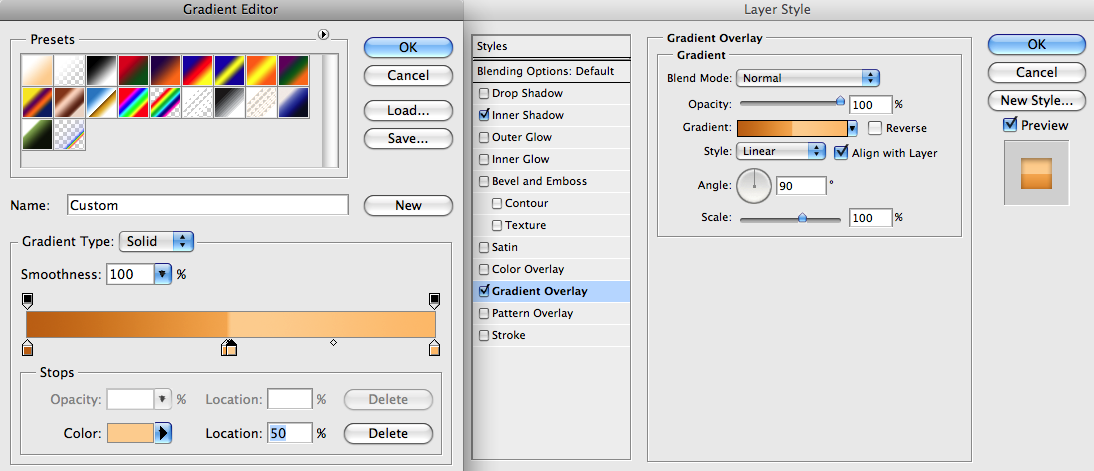Expand the Gradient Type Solid dropdown
This screenshot has height=471, width=1094.
[x=156, y=242]
